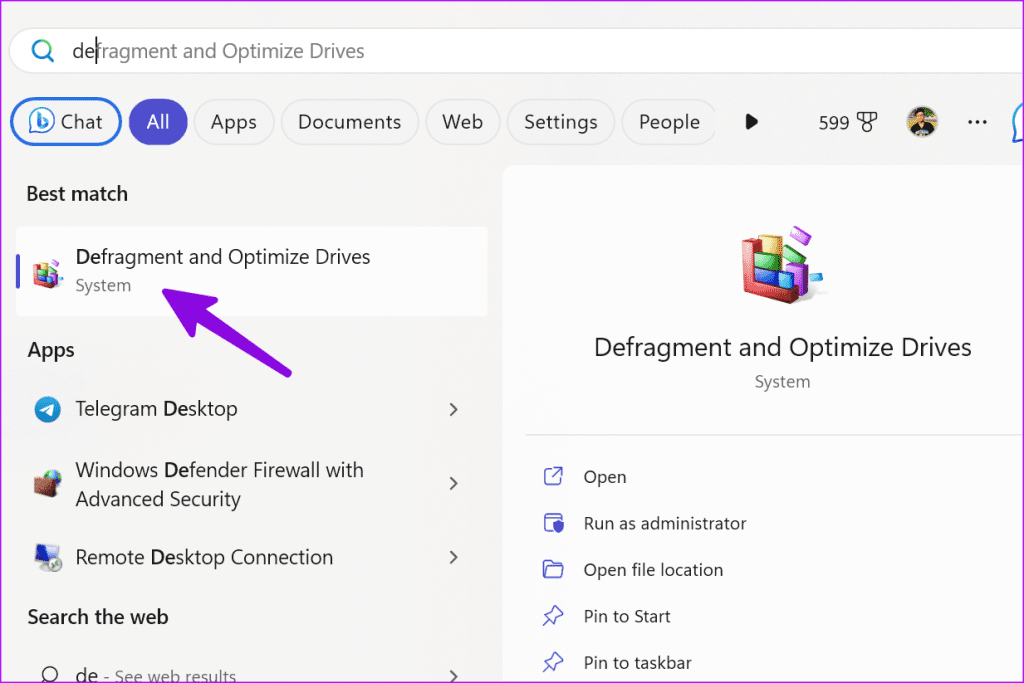The image size is (1024, 683).
Task: Switch to the Settings filter tab
Action: tap(560, 121)
